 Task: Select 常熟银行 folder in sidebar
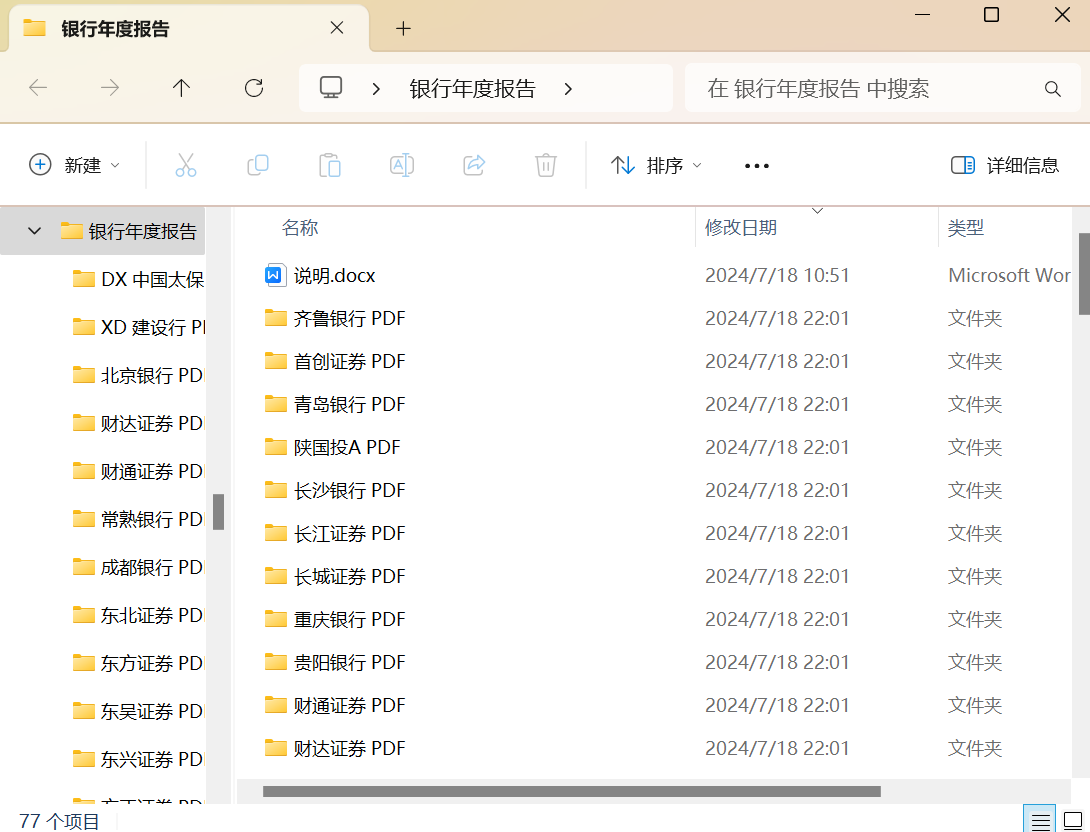tap(138, 519)
